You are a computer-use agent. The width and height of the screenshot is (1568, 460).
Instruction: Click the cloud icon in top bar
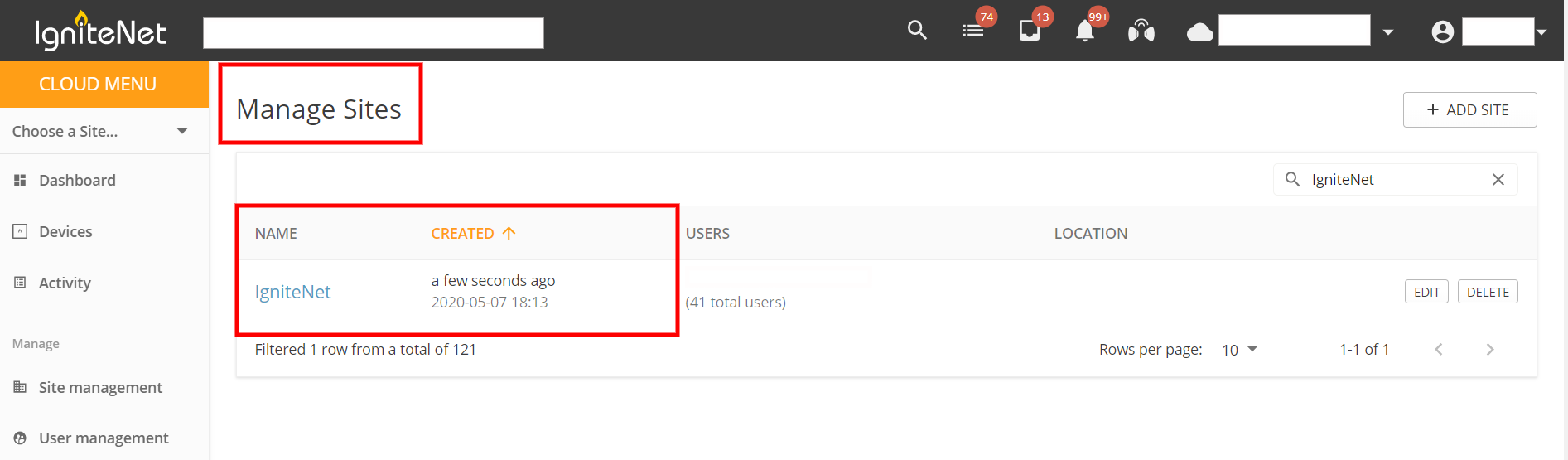tap(1200, 32)
